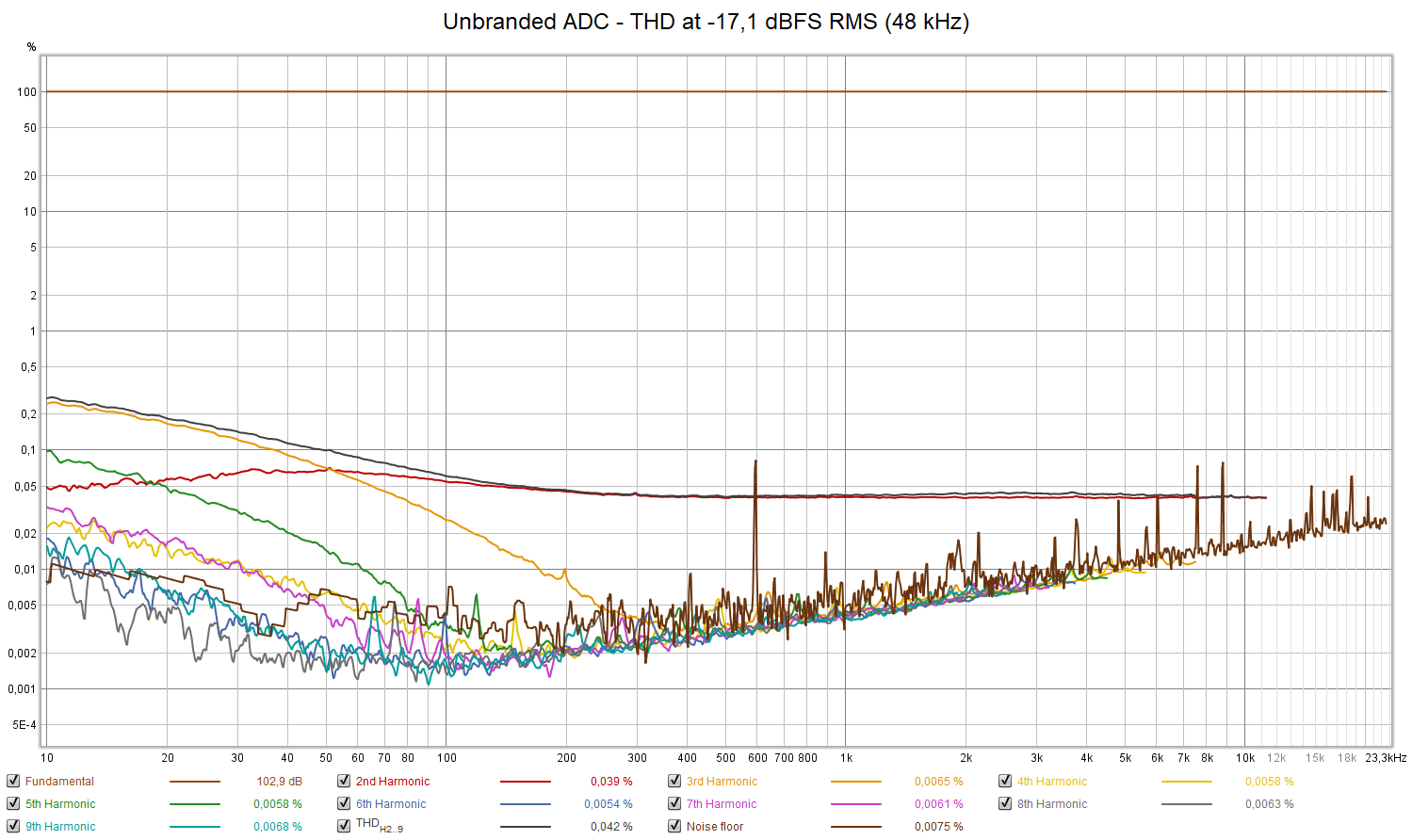Disable the 7th Harmonic checkbox

click(x=674, y=803)
